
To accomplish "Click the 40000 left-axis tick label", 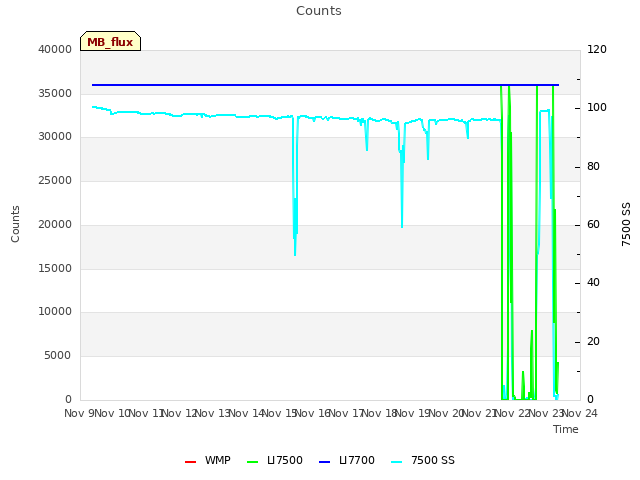I will 55,49.
